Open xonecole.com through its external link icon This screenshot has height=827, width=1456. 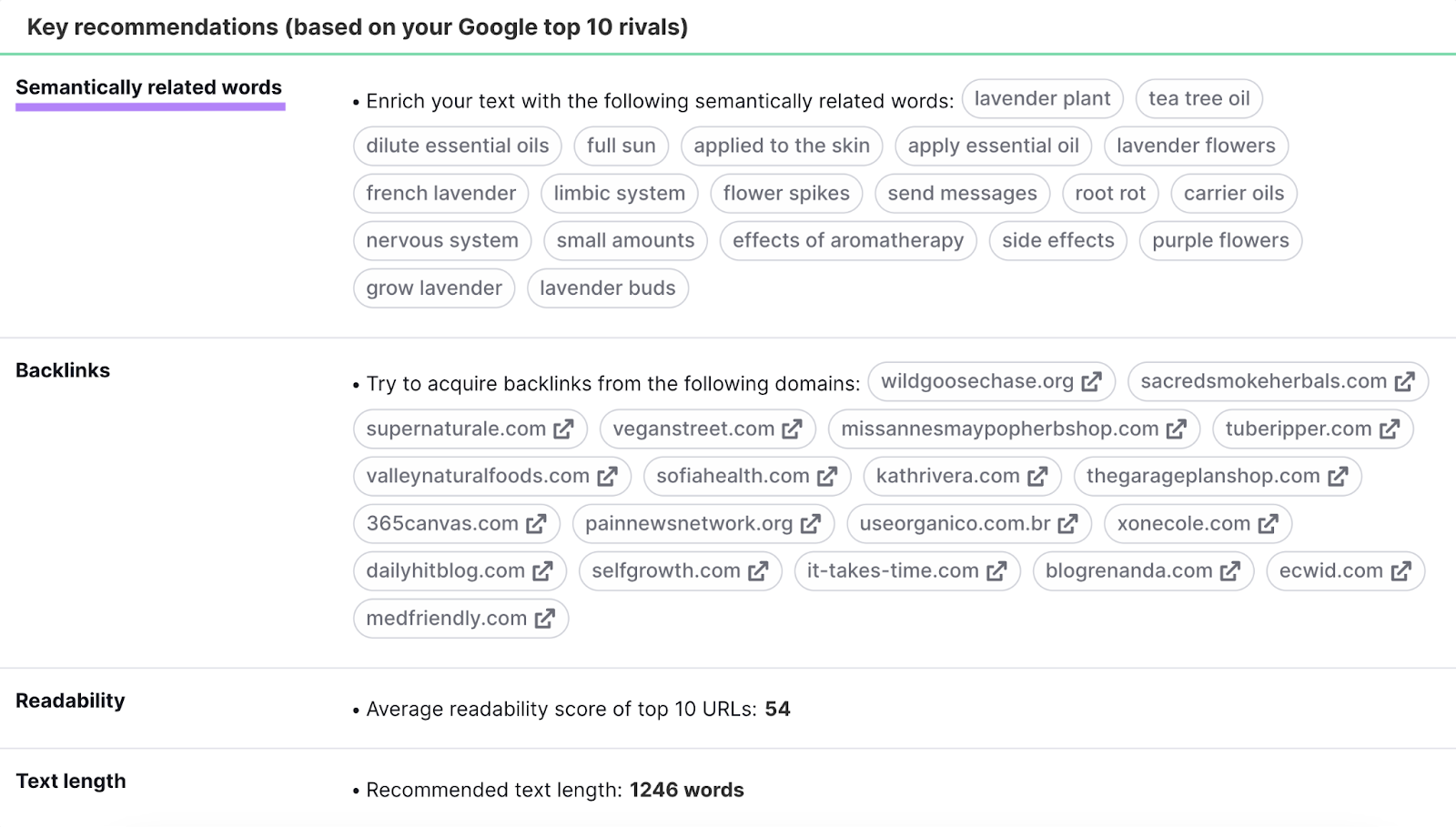(1269, 523)
